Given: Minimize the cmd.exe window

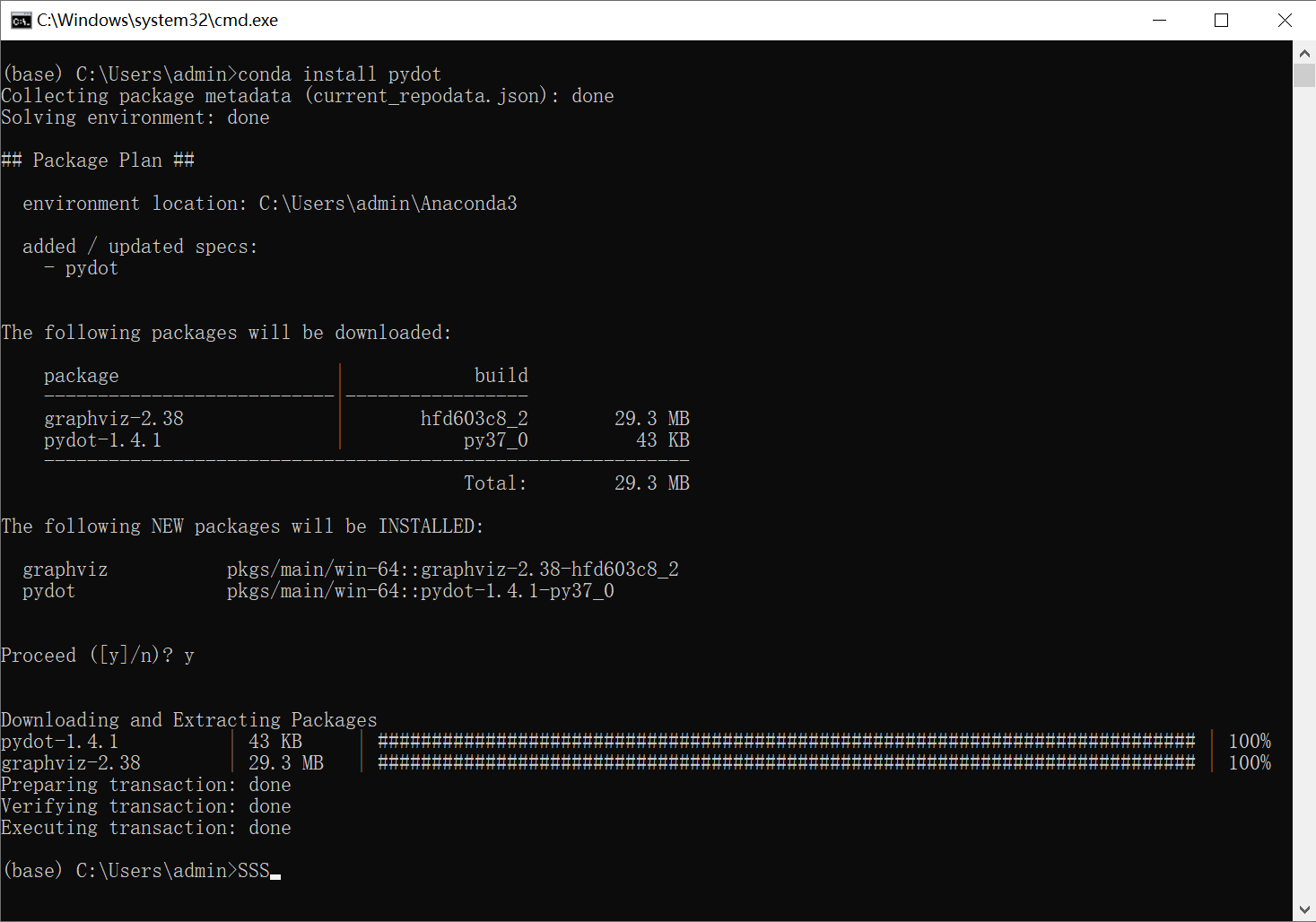Looking at the screenshot, I should click(1159, 20).
